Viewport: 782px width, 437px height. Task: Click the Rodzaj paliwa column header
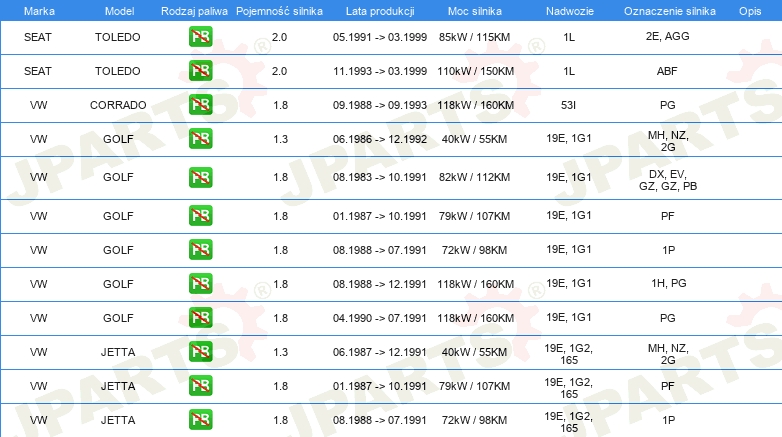tap(194, 11)
